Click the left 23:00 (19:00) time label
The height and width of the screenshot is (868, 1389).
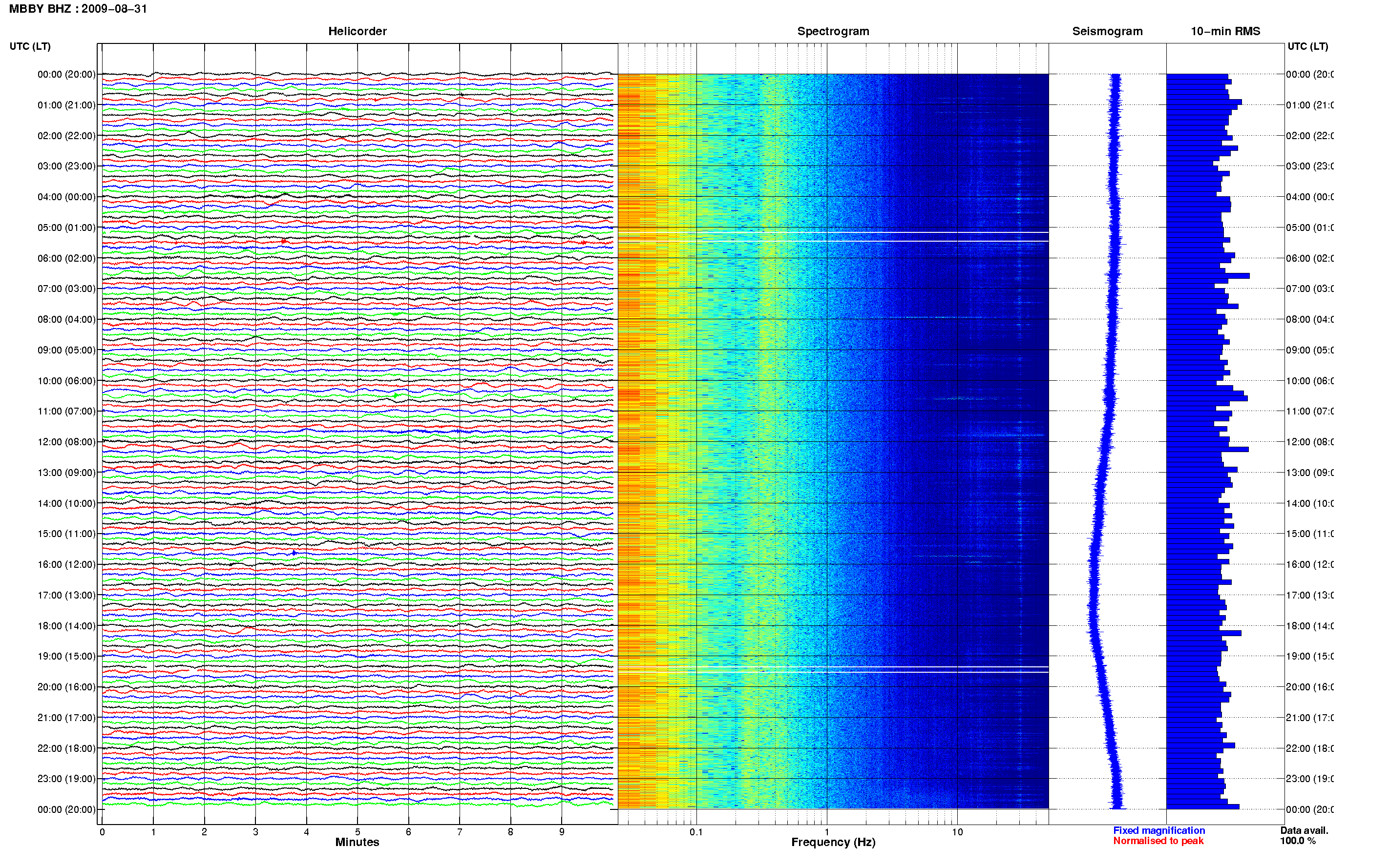click(x=66, y=779)
